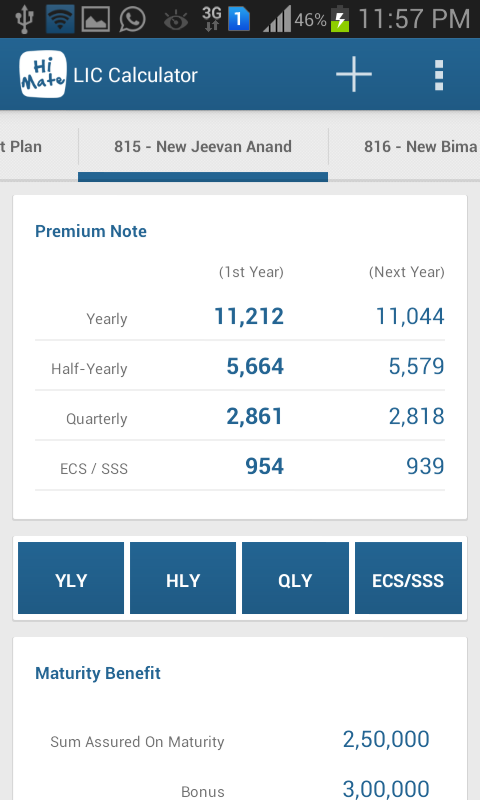Tap the Premium Note heading
480x800 pixels.
point(91,231)
